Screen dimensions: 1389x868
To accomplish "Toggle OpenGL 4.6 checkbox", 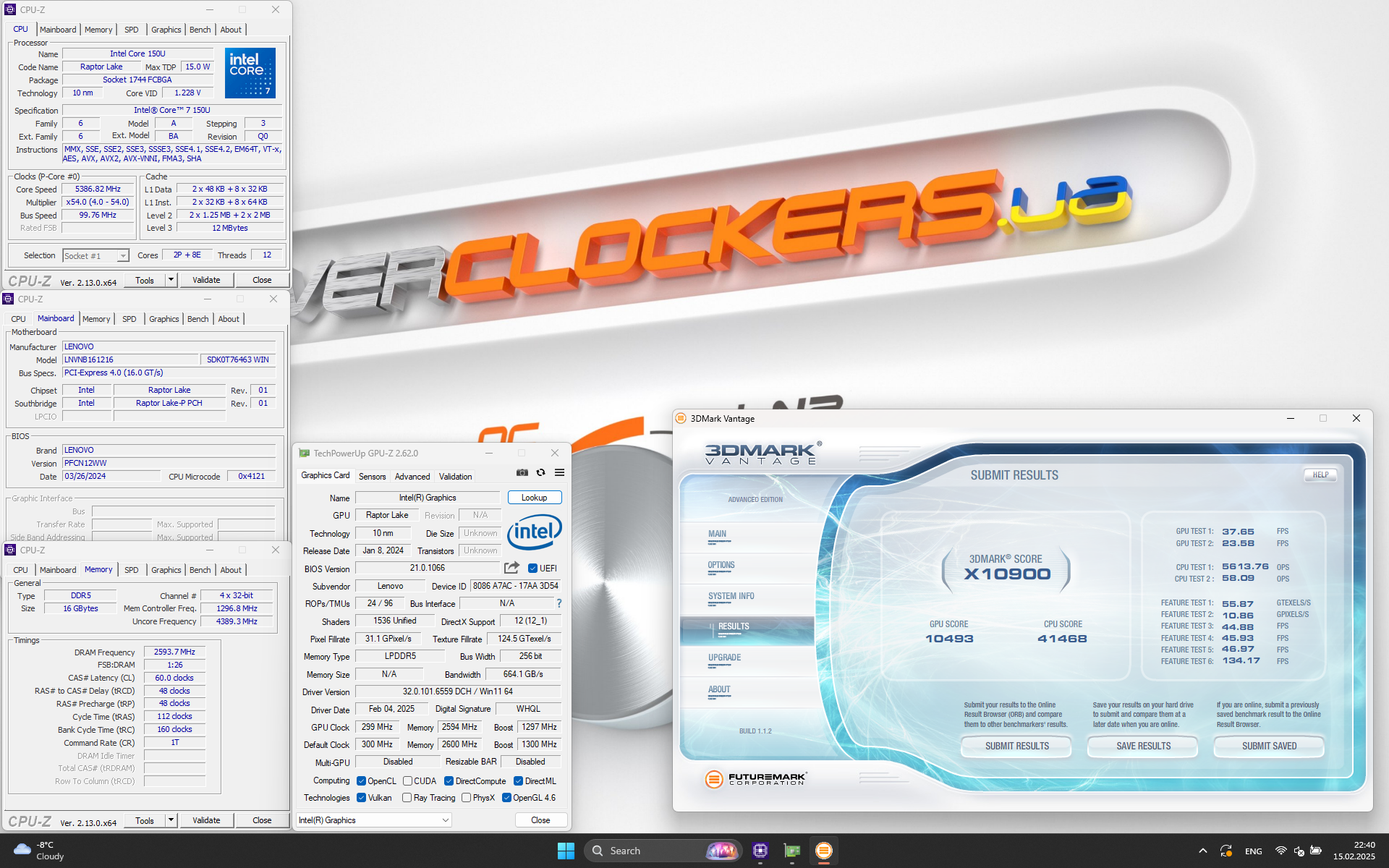I will [506, 798].
